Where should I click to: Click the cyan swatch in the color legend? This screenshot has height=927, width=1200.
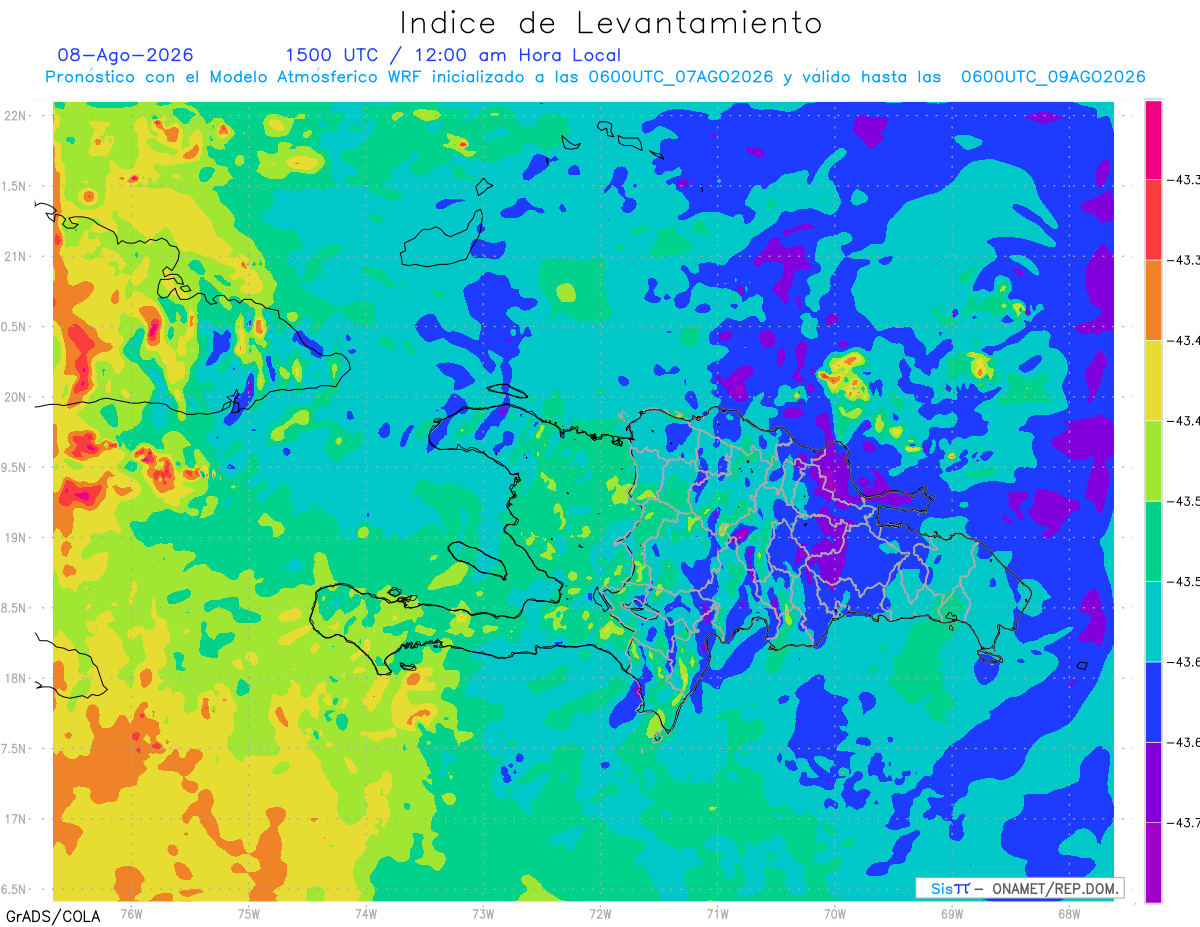1153,622
